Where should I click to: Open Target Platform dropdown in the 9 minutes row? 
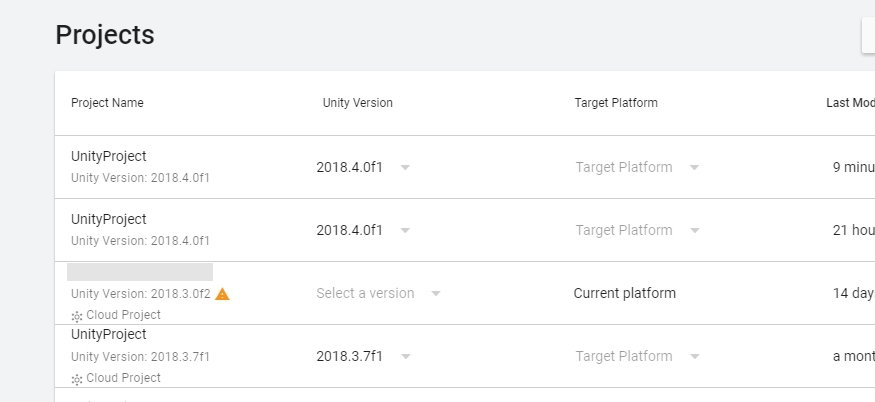pyautogui.click(x=637, y=167)
